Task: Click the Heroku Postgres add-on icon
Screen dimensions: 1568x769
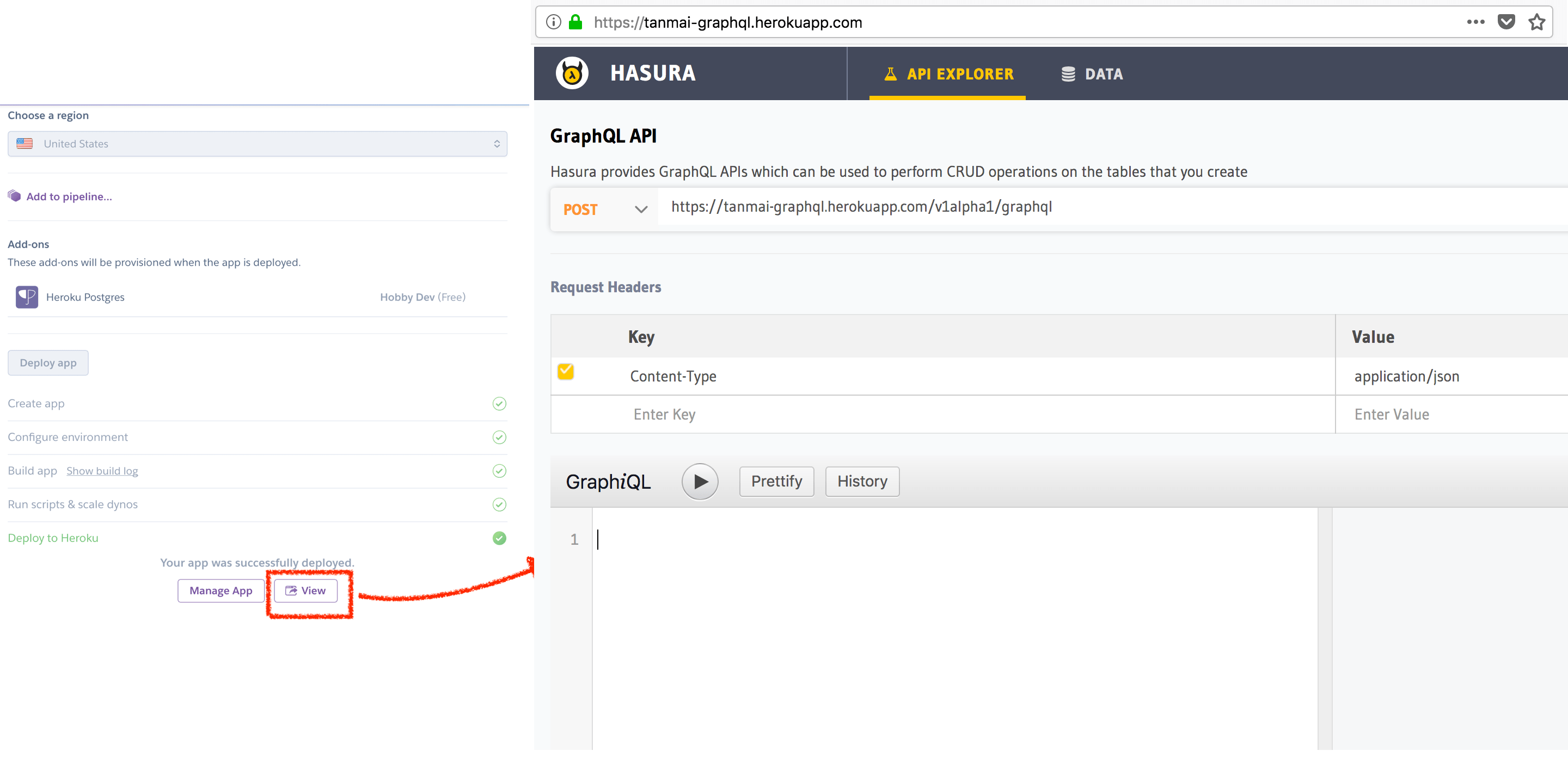Action: tap(27, 297)
